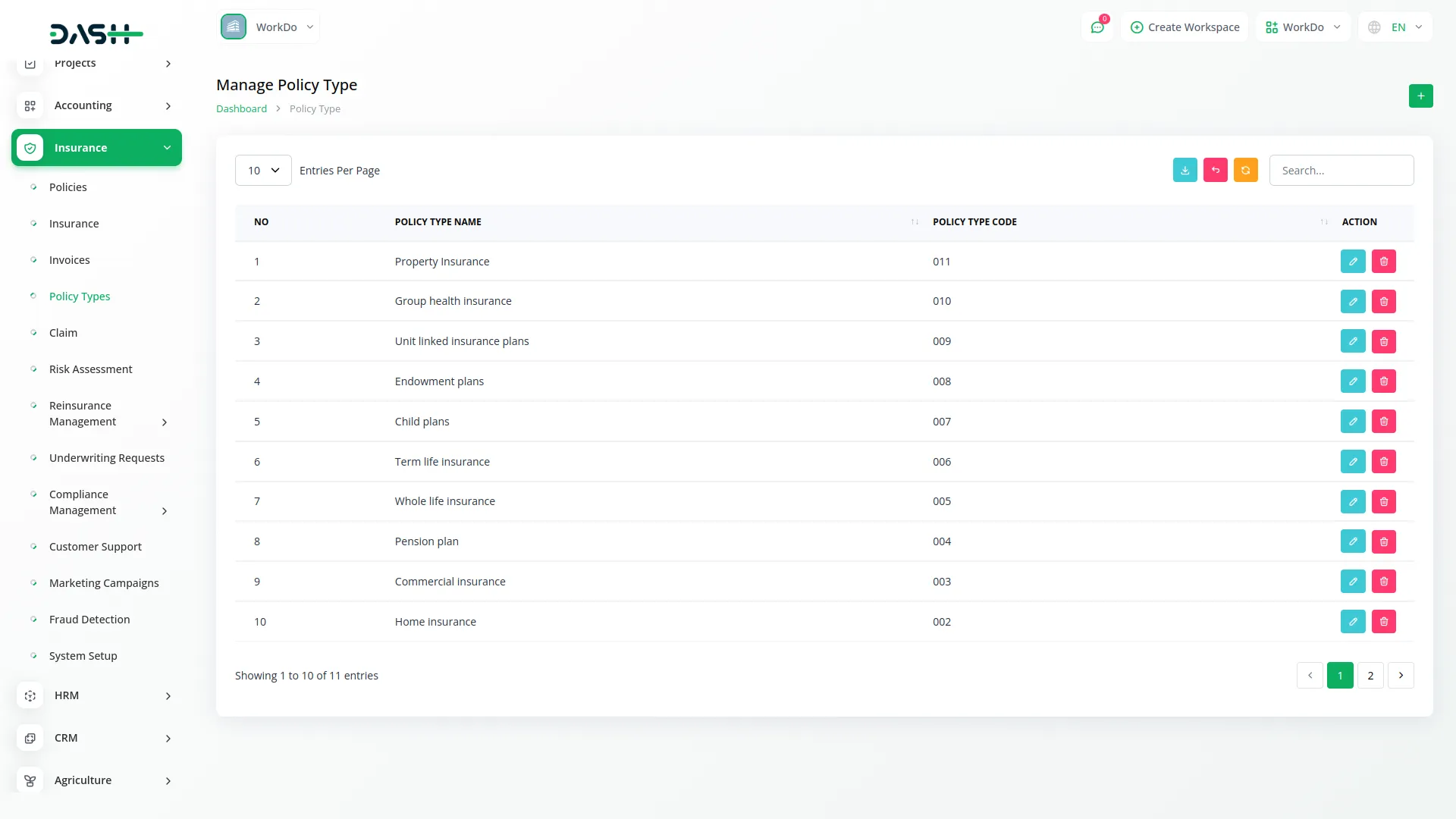This screenshot has height=819, width=1456.
Task: Click the export/download entries icon
Action: pyautogui.click(x=1185, y=170)
